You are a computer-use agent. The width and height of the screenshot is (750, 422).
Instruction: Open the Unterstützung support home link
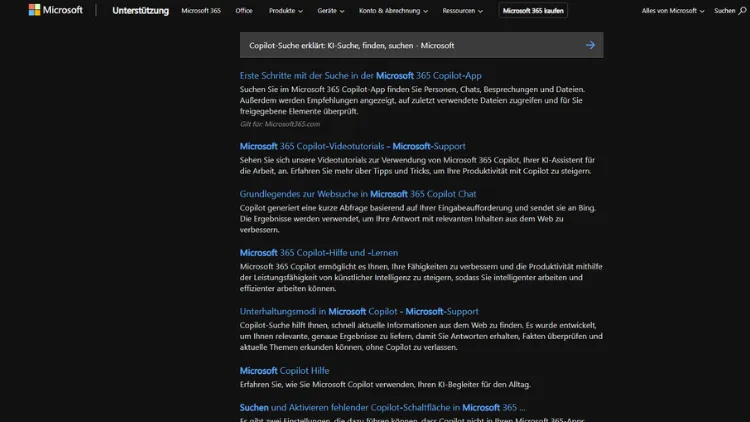[x=140, y=11]
